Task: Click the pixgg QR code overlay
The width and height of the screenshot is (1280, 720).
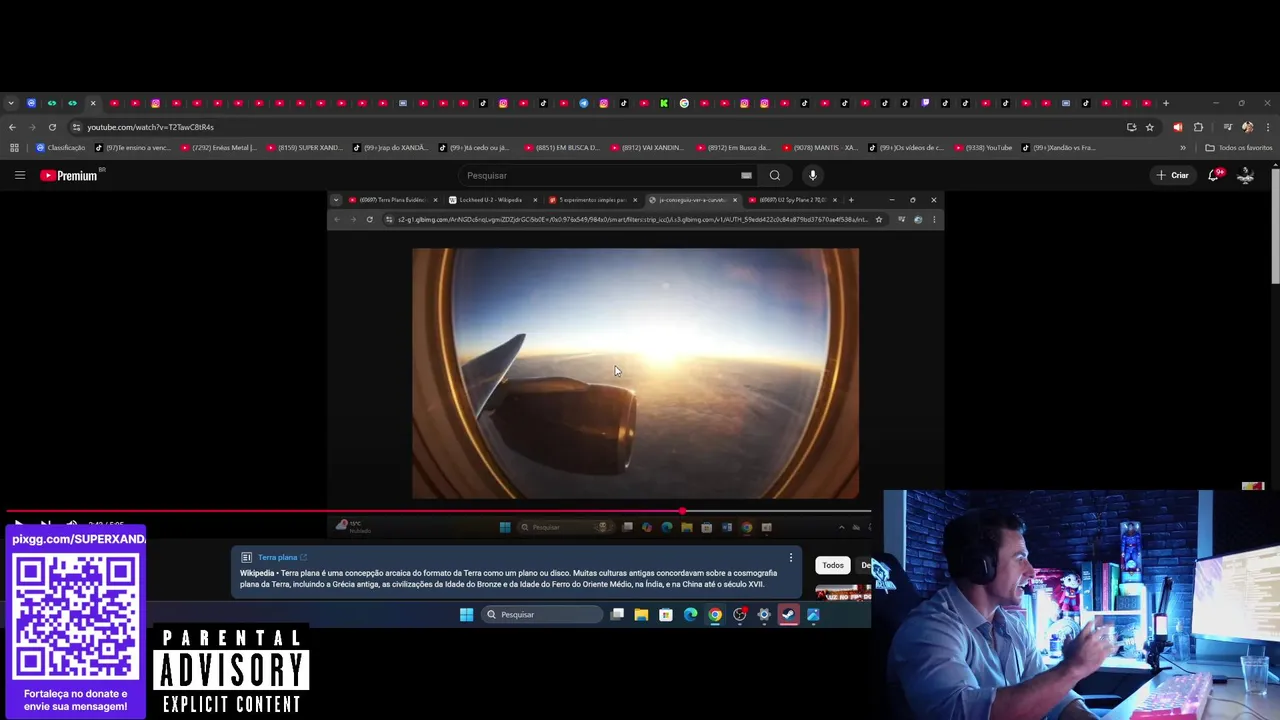Action: pos(75,616)
